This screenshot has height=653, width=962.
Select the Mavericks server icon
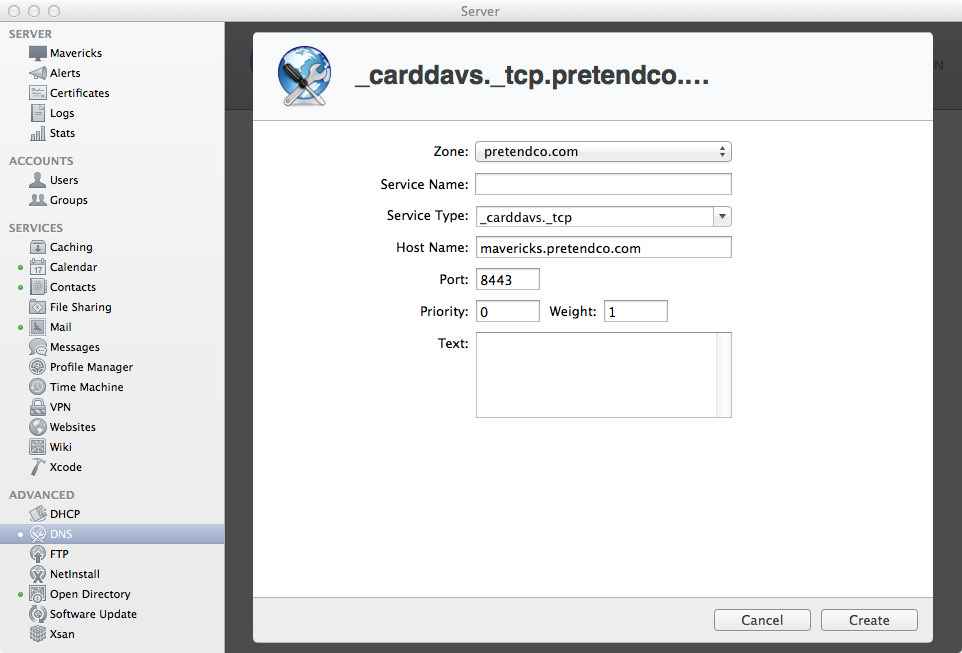37,53
